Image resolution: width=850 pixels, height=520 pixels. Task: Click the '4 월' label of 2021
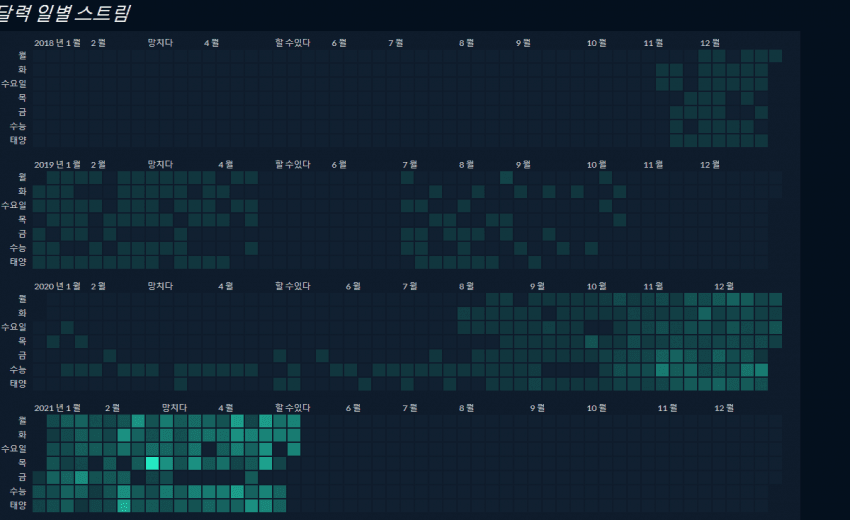click(226, 408)
